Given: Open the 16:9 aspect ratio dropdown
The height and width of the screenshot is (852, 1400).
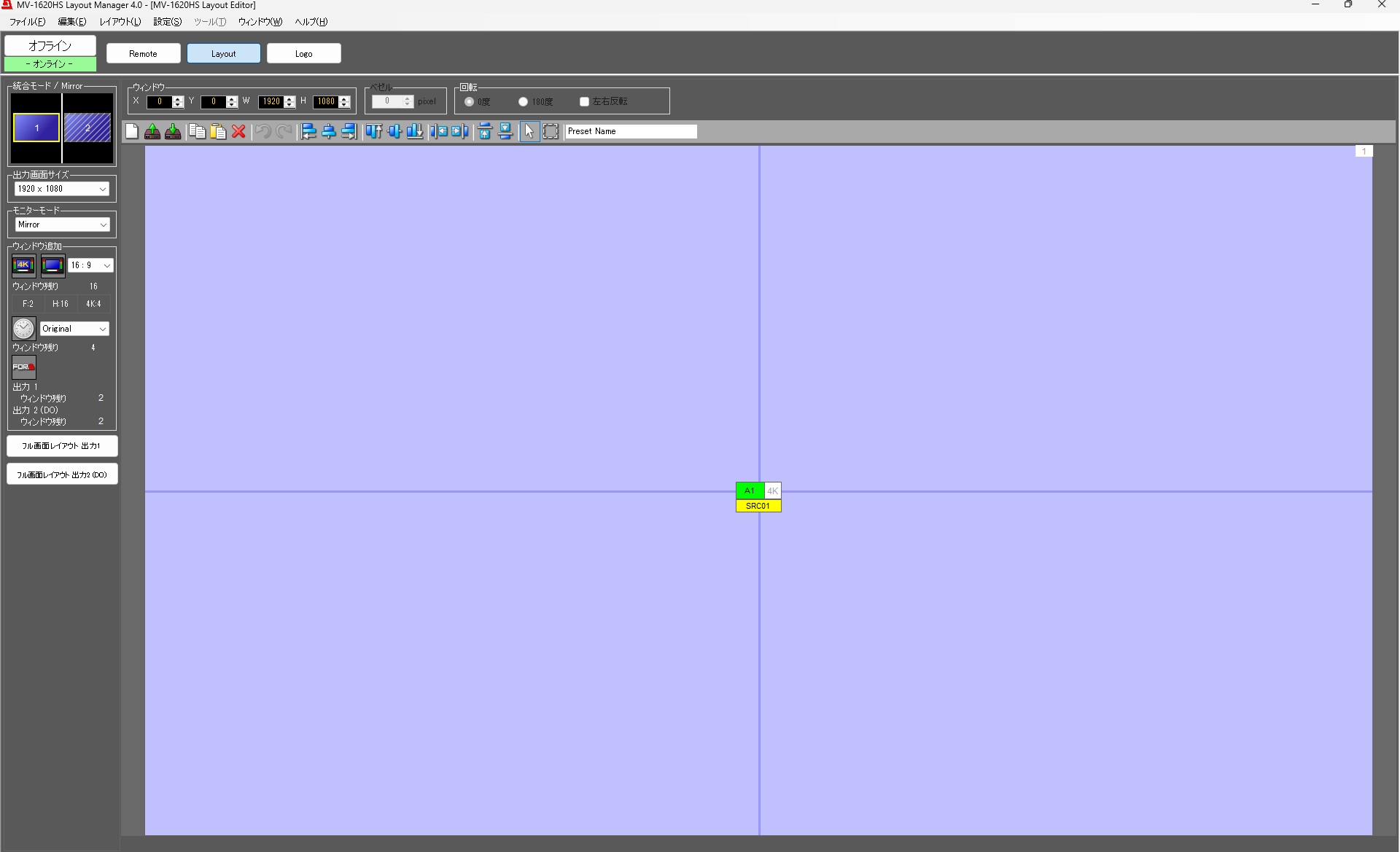Looking at the screenshot, I should (x=90, y=265).
